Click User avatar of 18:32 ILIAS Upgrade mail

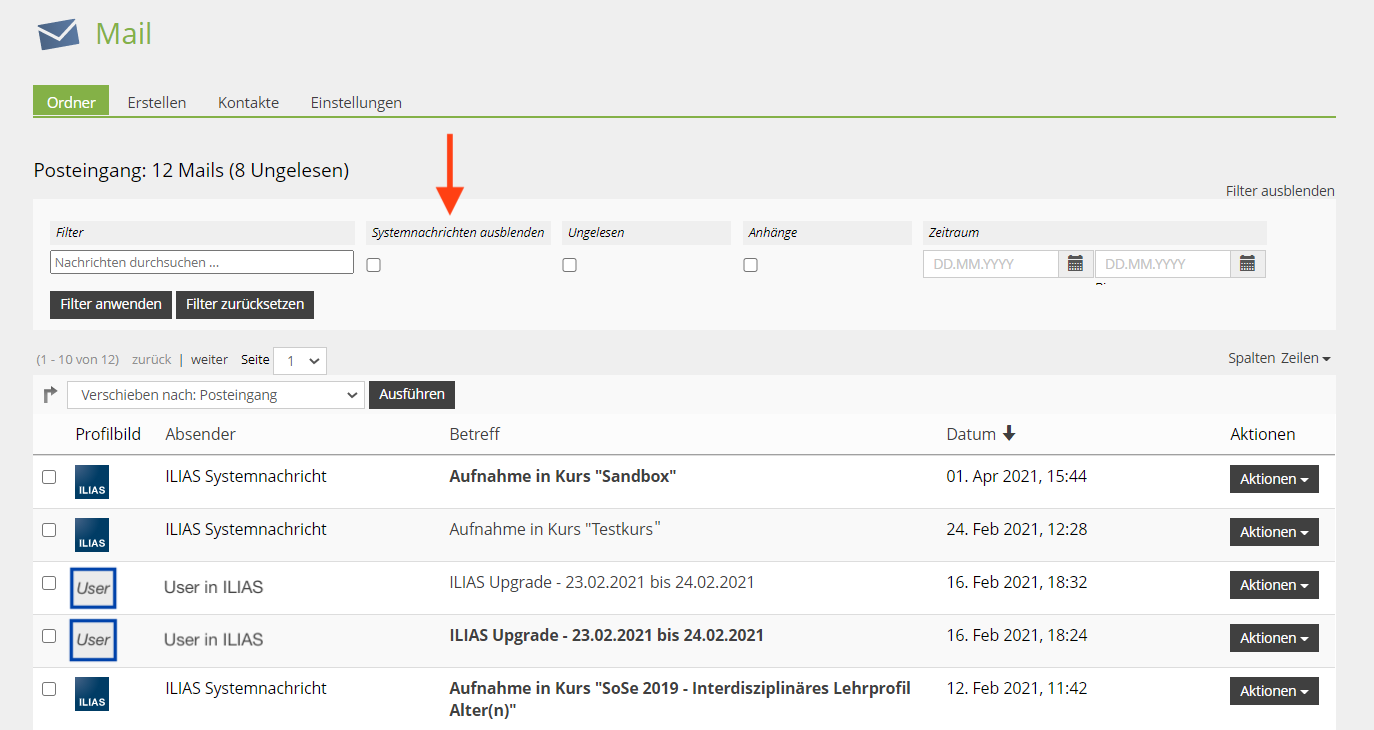point(93,588)
